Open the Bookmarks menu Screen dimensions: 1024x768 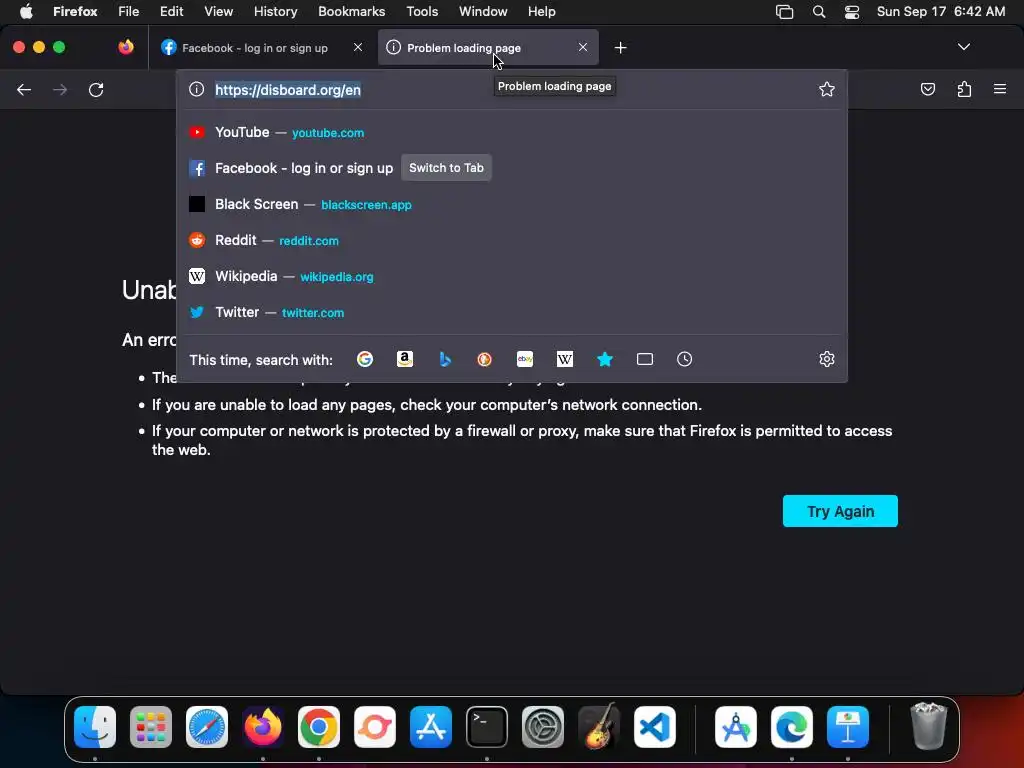[351, 12]
